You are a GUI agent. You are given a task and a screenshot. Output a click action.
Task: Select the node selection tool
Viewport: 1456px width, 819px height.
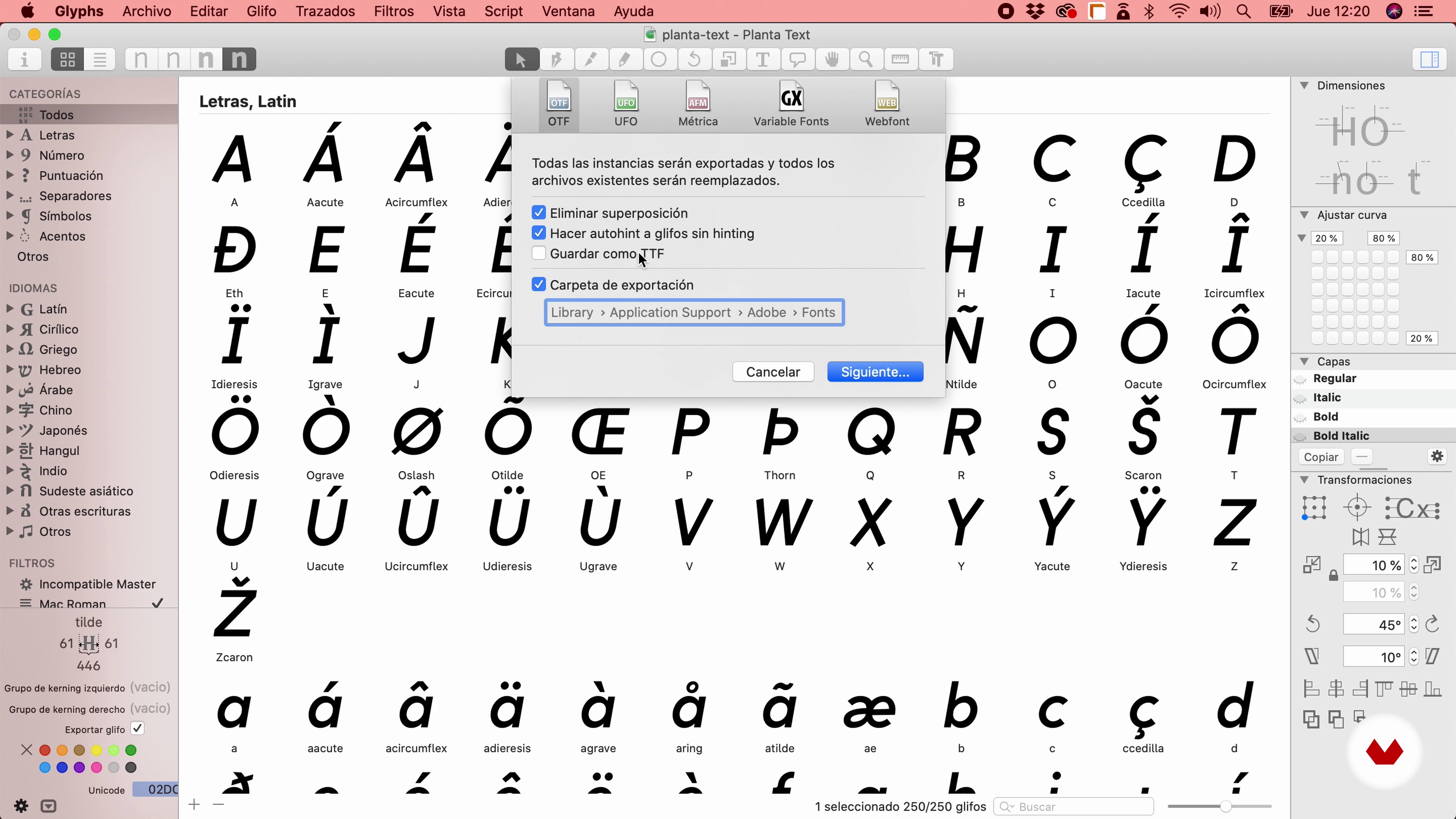coord(520,60)
